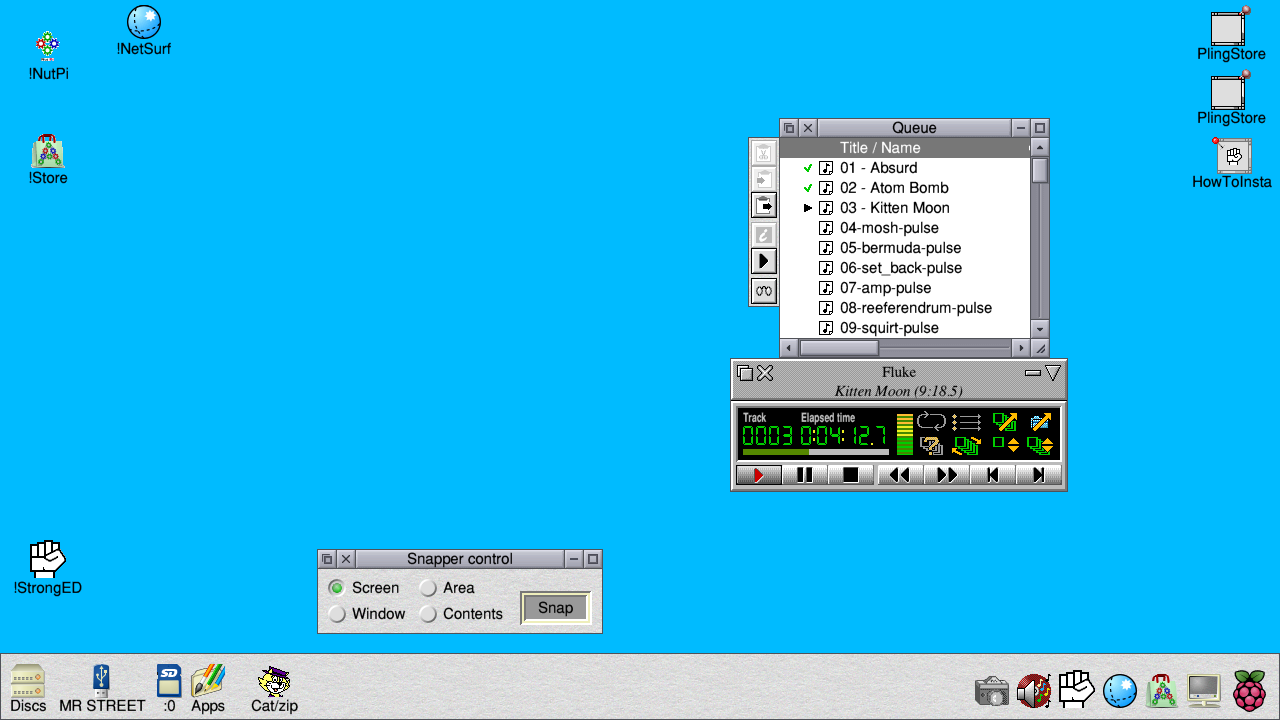Open the playlist list icon on the Fluke display
This screenshot has height=720, width=1280.
pyautogui.click(x=966, y=421)
